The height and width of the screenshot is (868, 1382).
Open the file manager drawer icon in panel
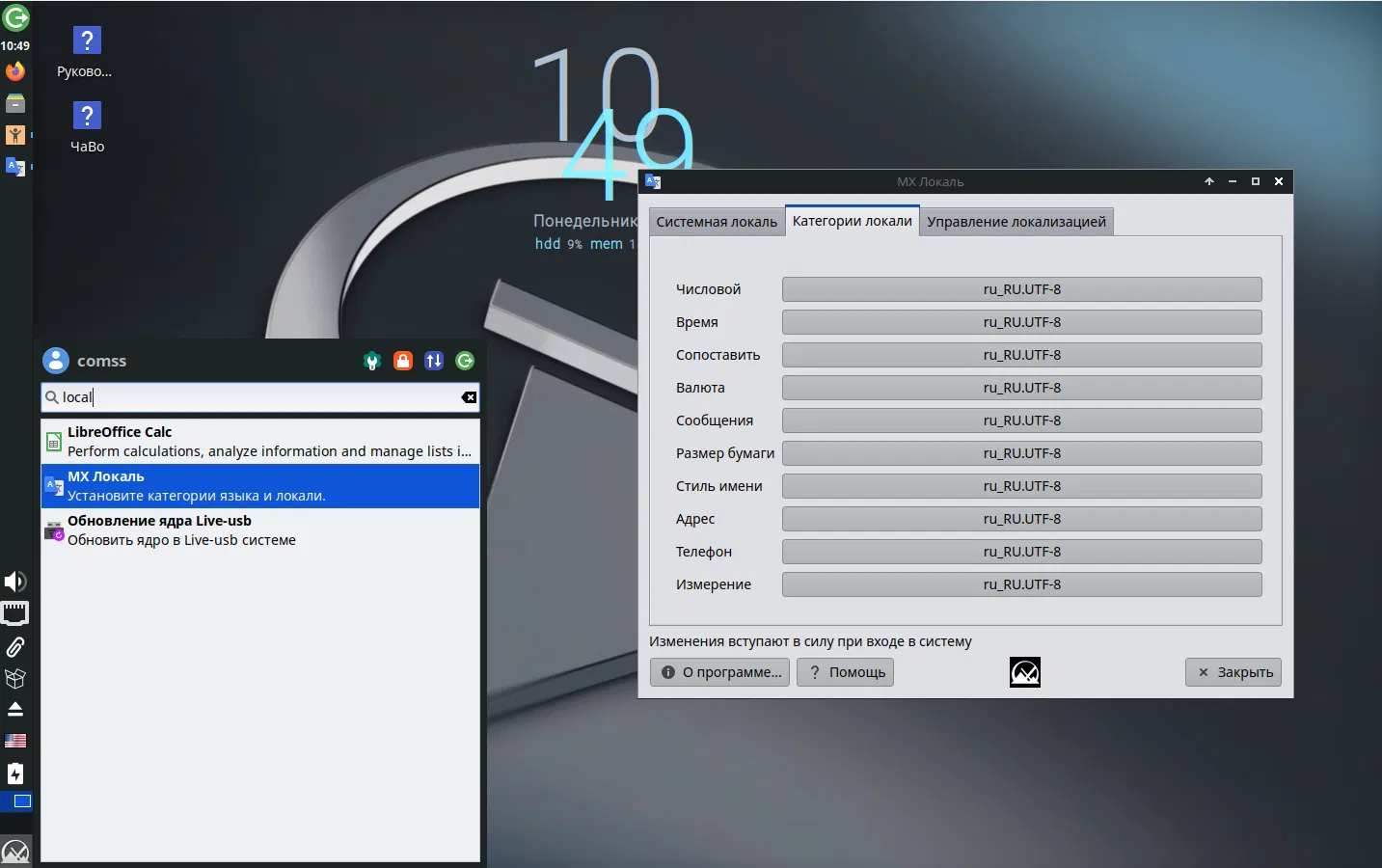click(15, 103)
